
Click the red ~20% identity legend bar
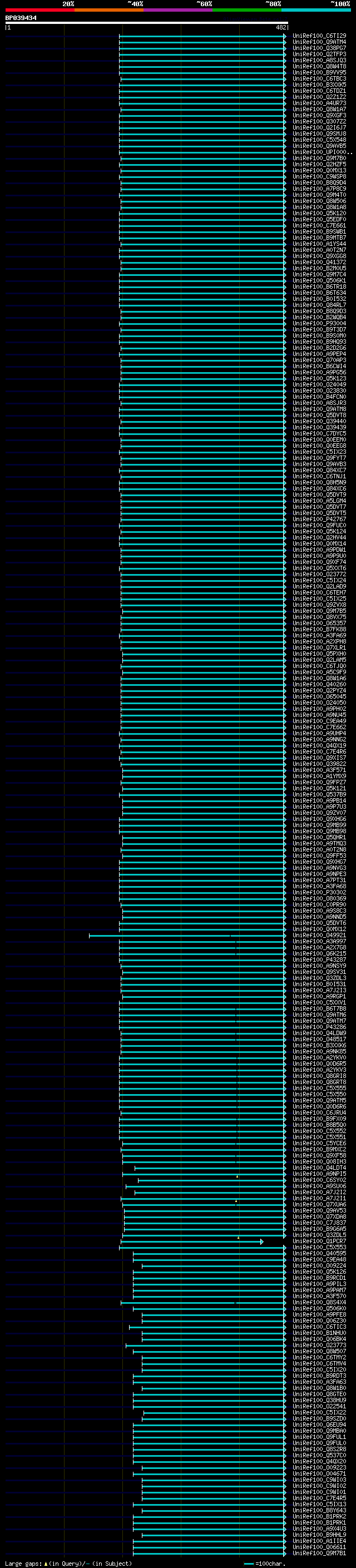(39, 10)
